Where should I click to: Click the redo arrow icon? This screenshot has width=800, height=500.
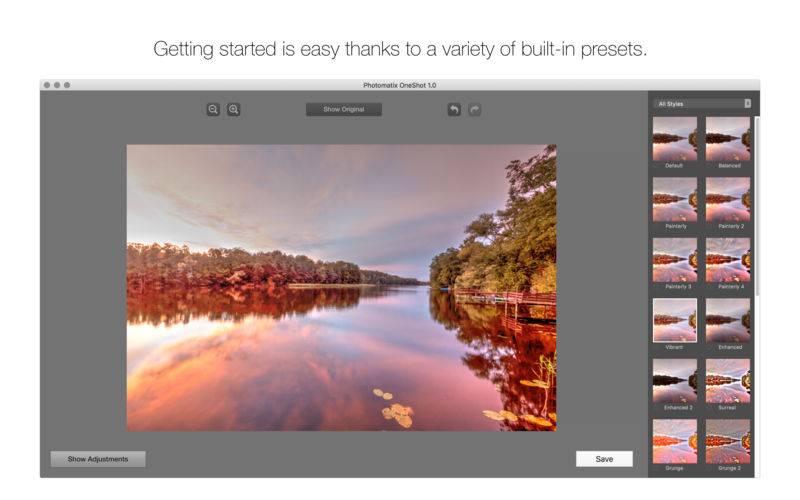point(474,109)
